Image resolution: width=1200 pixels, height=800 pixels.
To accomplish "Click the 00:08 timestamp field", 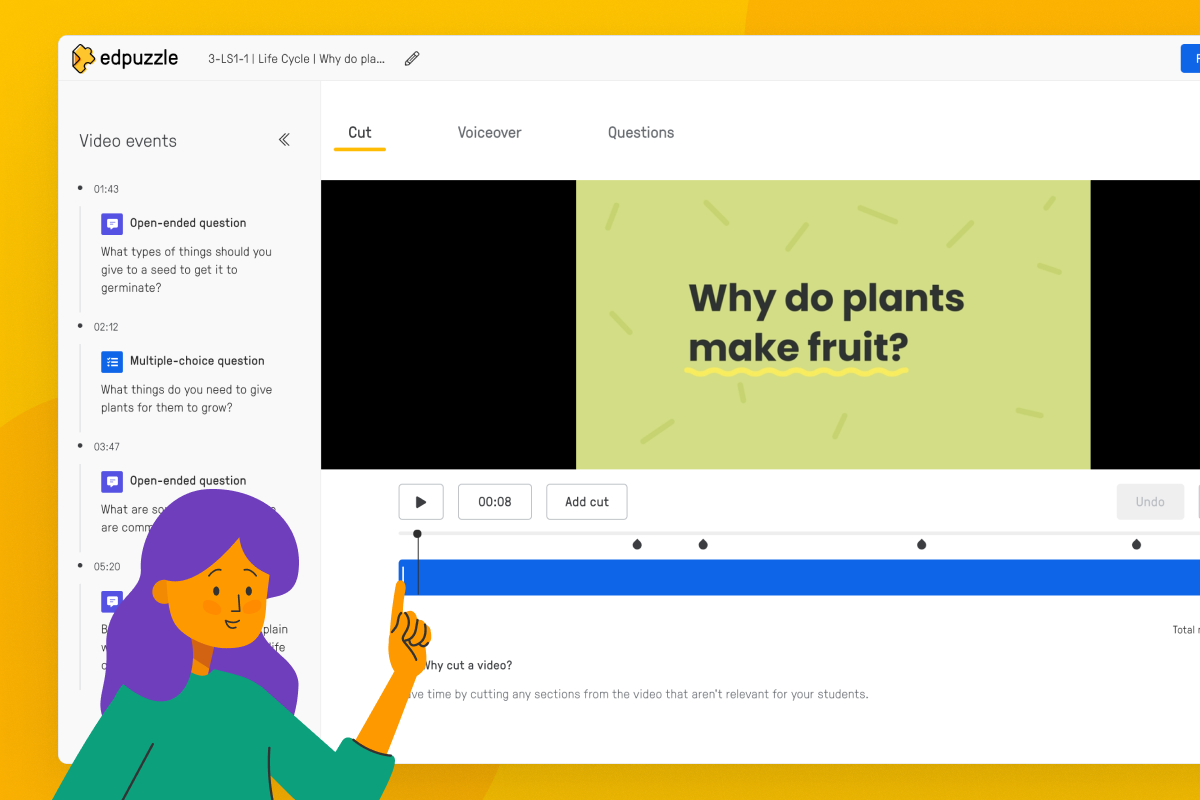I will pos(494,501).
